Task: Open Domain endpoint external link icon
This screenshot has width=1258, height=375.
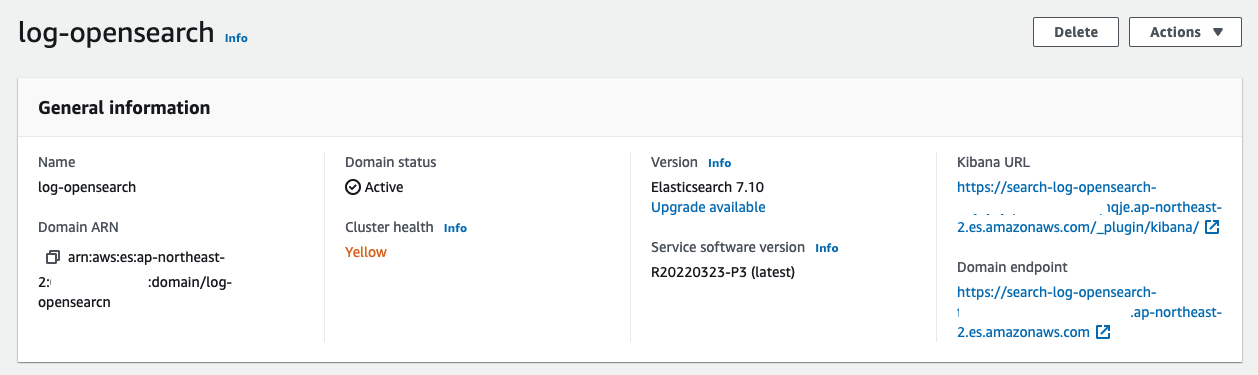Action: [x=1103, y=332]
